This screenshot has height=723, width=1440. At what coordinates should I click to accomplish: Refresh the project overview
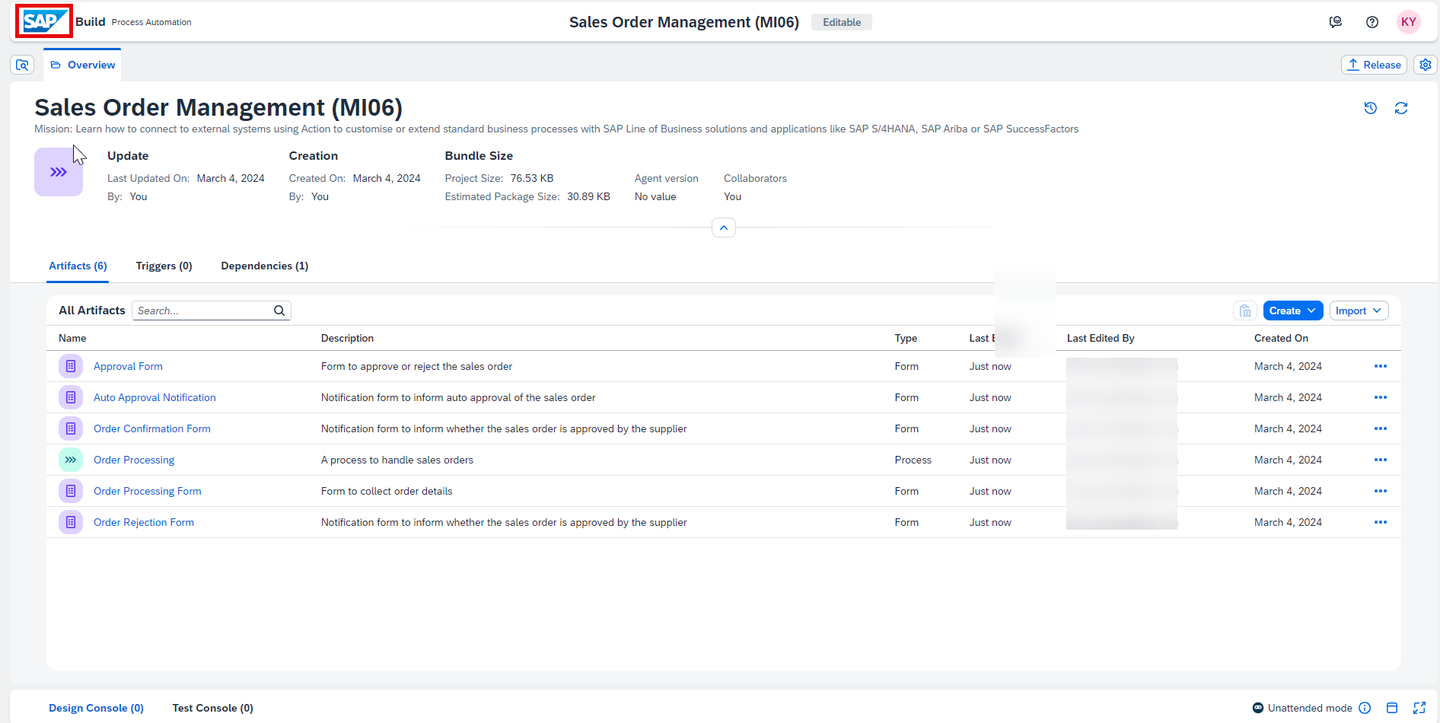coord(1401,108)
